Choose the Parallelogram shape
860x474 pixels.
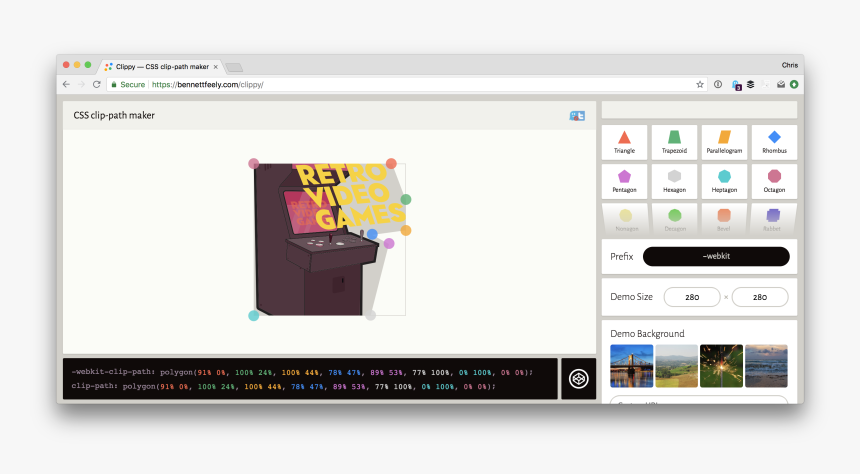[x=724, y=143]
